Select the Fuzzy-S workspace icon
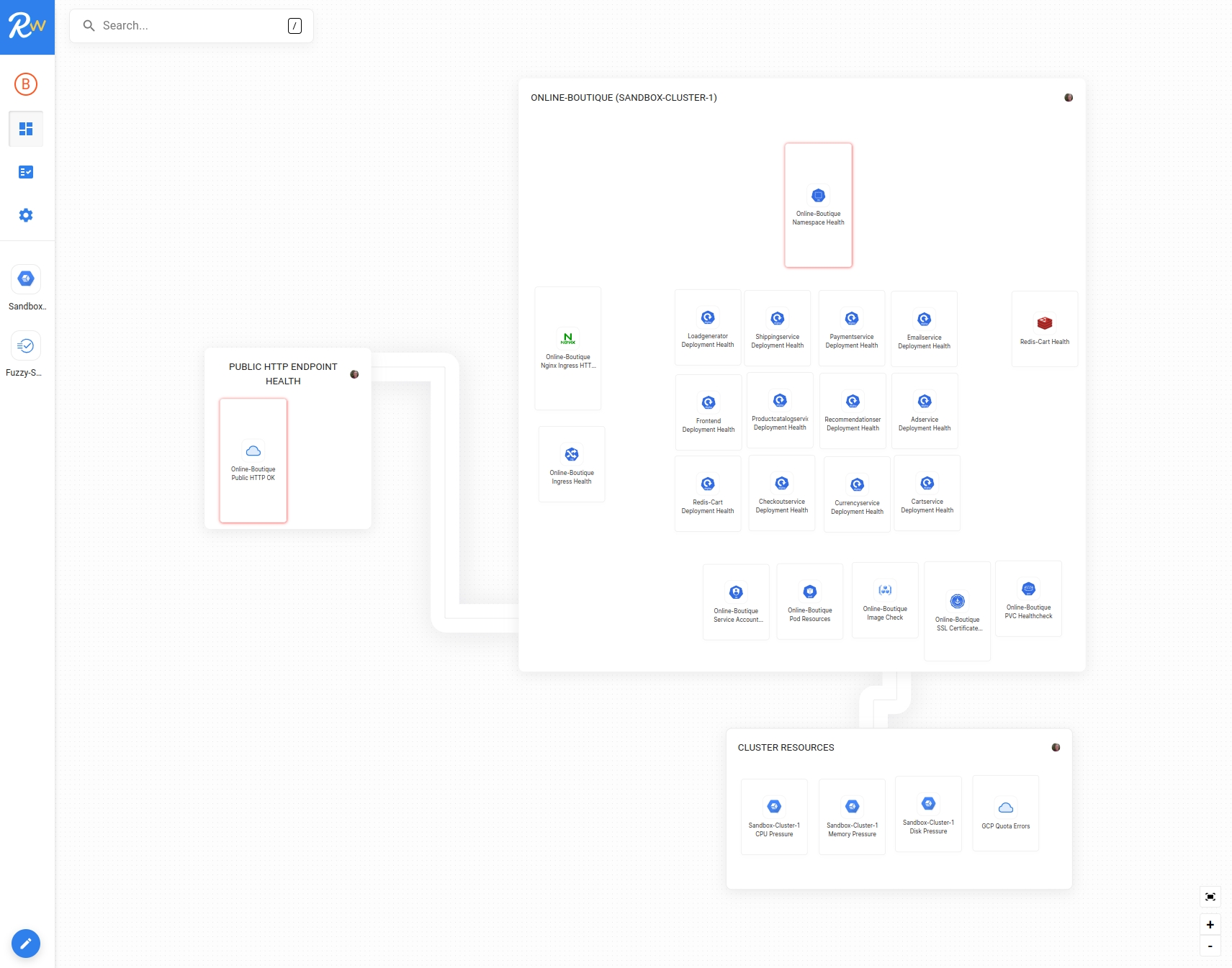The image size is (1232, 968). click(26, 346)
